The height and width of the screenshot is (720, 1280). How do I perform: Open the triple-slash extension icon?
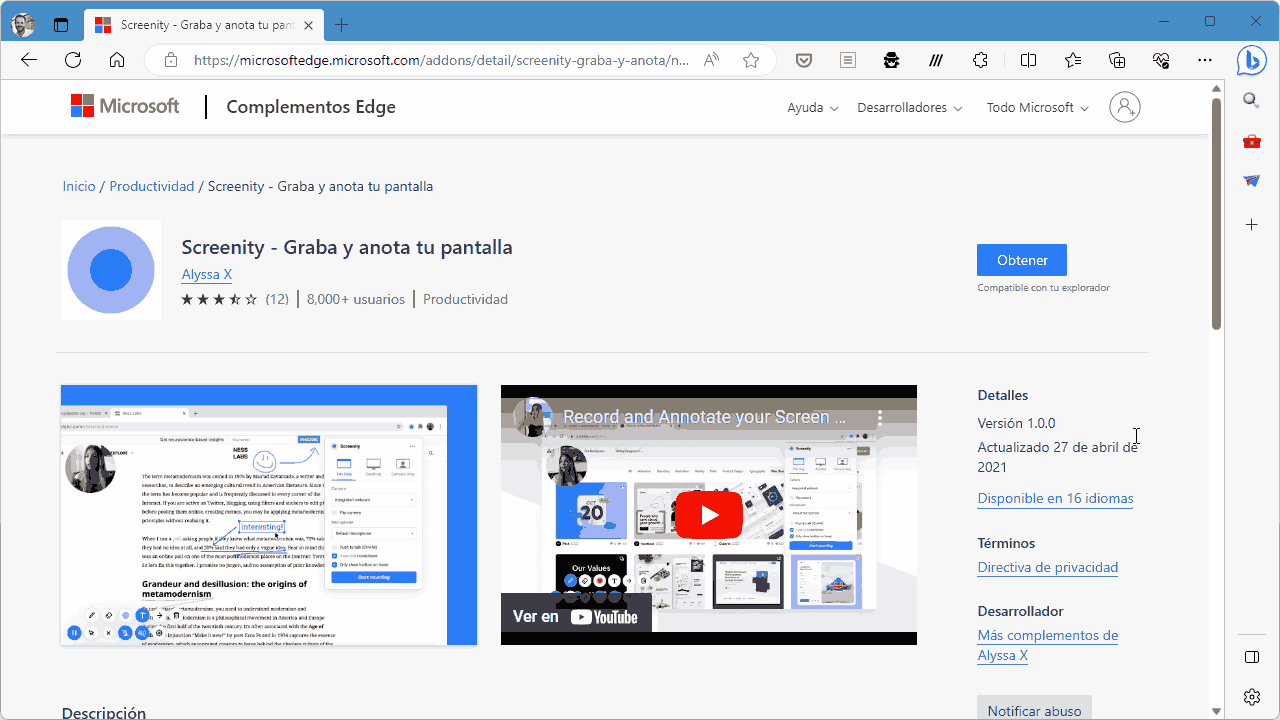click(x=936, y=60)
